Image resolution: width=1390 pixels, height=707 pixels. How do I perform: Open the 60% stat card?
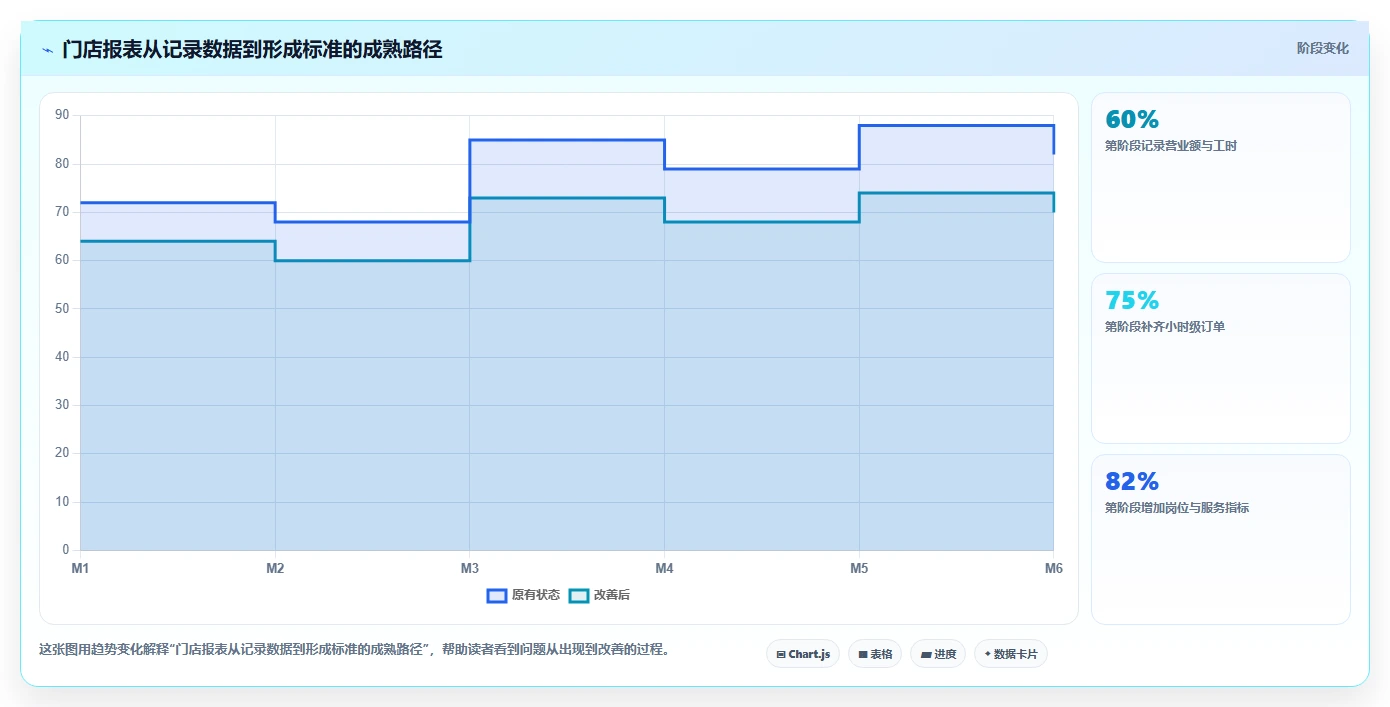[1221, 177]
